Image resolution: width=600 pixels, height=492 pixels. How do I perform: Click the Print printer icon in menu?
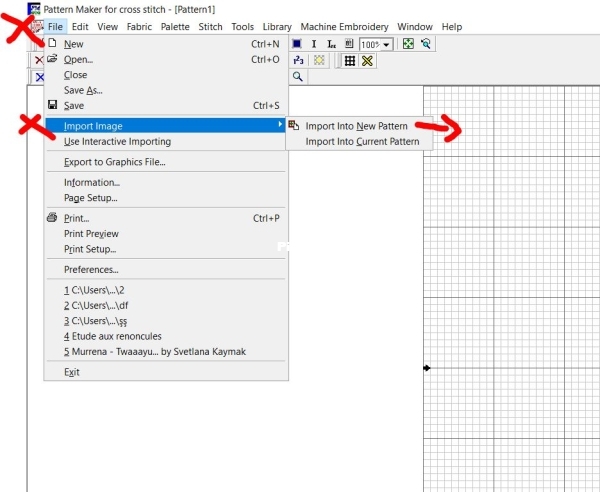click(x=52, y=217)
